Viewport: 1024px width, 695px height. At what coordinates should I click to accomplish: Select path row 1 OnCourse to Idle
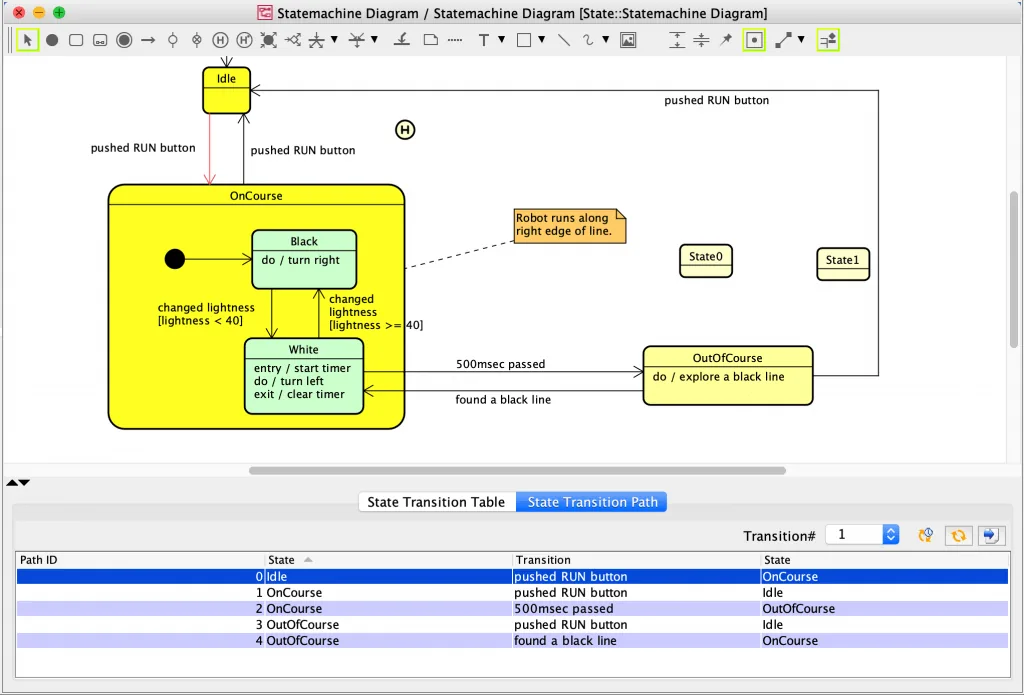[x=512, y=592]
